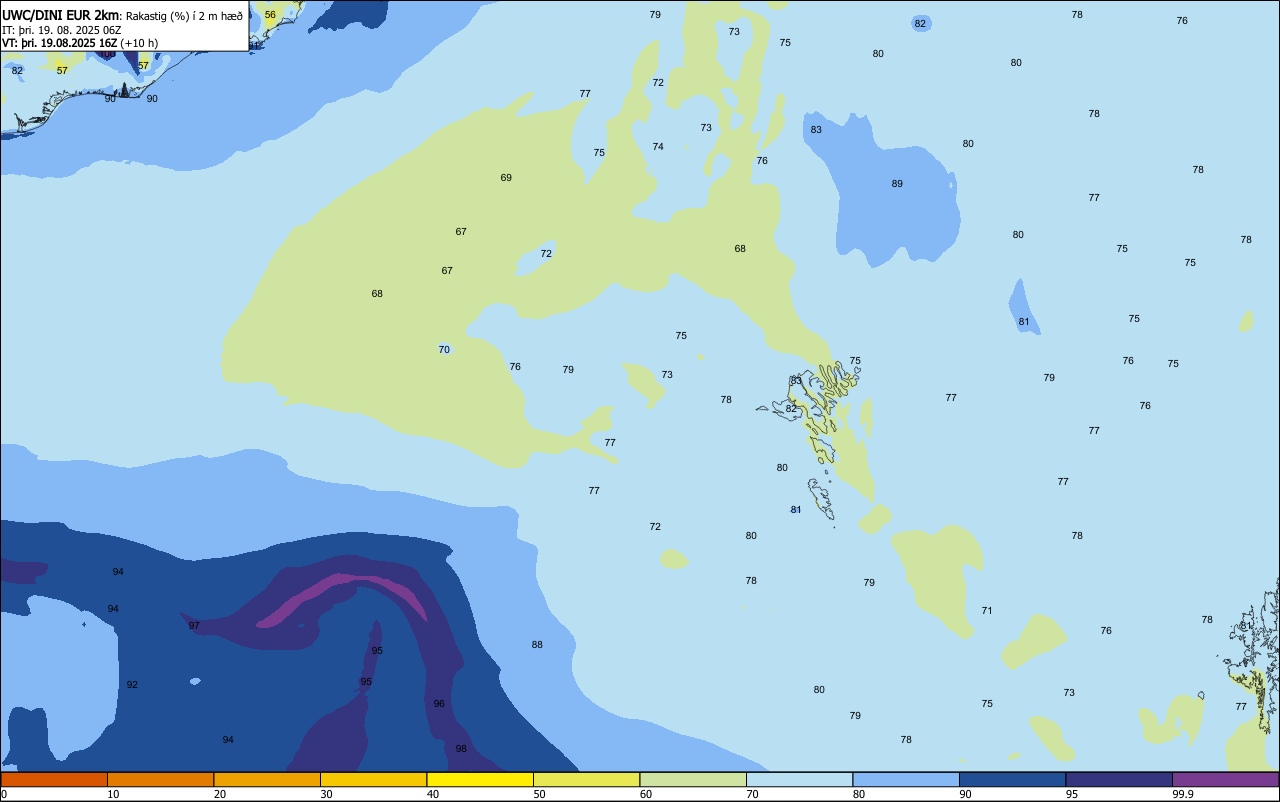Click the legend tick label 50
The width and height of the screenshot is (1280, 802).
540,794
